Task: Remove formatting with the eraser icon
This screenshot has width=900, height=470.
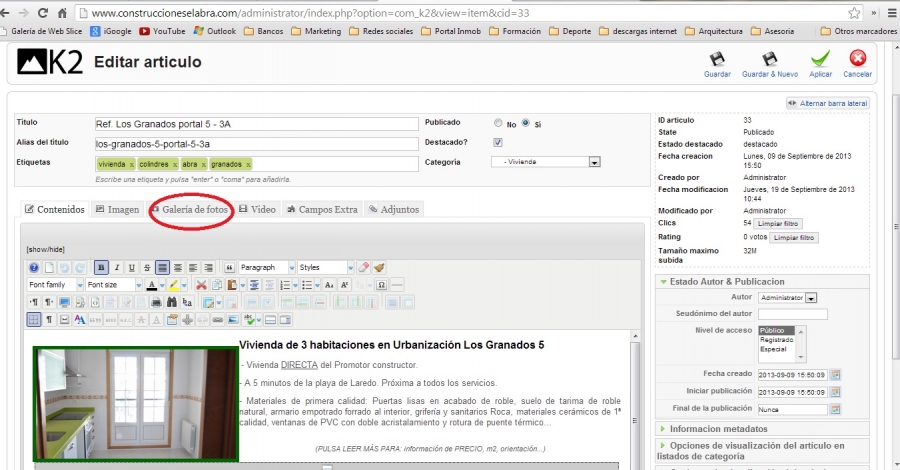Action: 363,267
